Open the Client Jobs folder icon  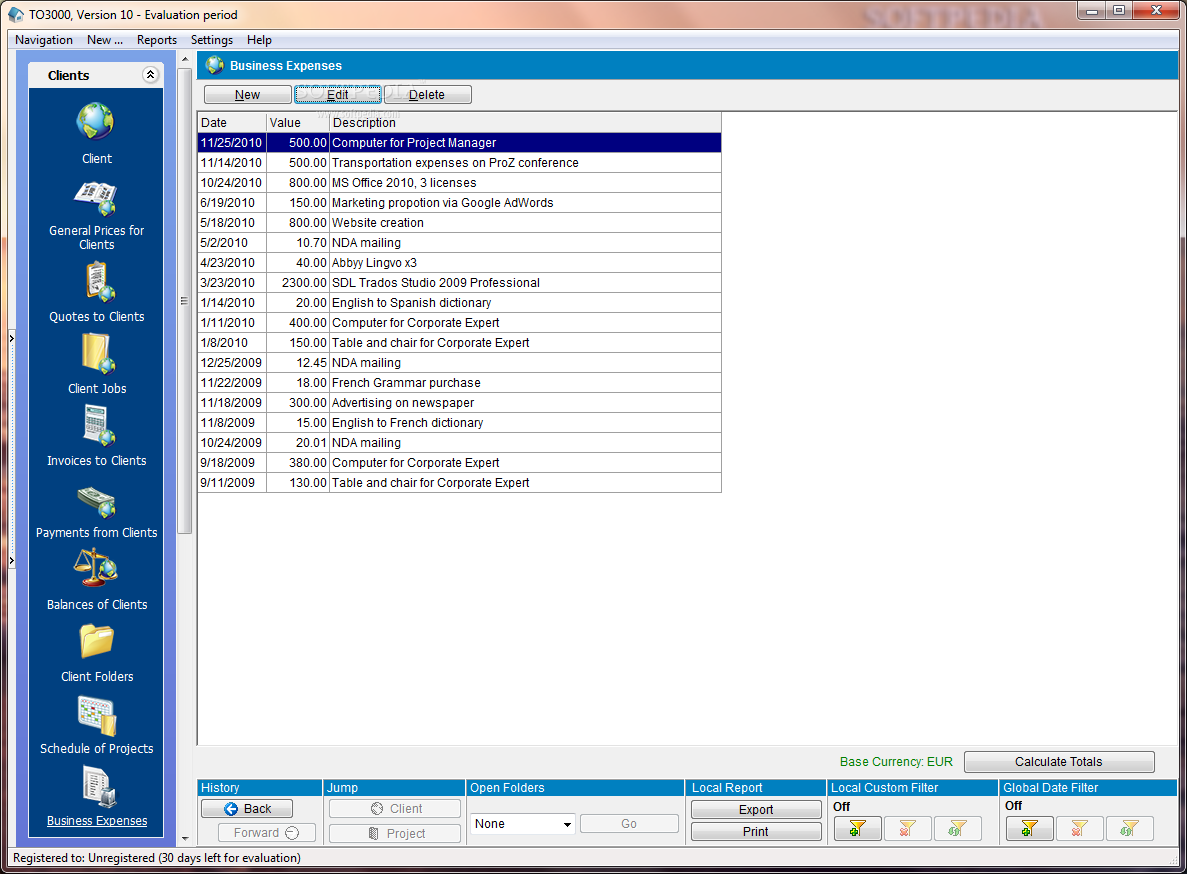98,353
